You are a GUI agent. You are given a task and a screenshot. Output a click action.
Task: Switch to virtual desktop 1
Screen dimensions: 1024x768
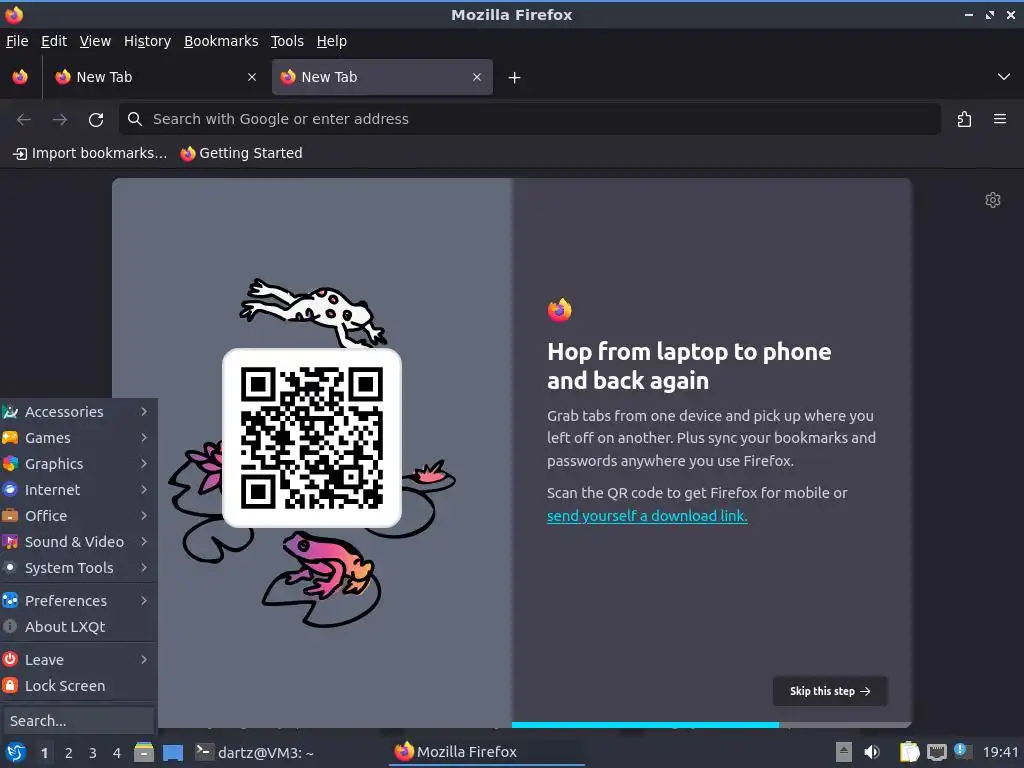(x=44, y=753)
